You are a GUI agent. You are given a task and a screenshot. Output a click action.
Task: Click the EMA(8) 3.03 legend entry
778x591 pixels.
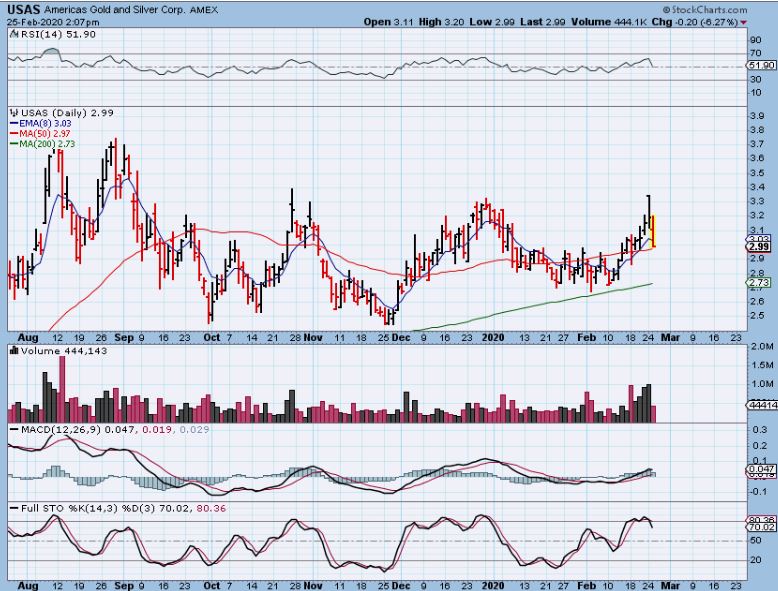pyautogui.click(x=40, y=124)
